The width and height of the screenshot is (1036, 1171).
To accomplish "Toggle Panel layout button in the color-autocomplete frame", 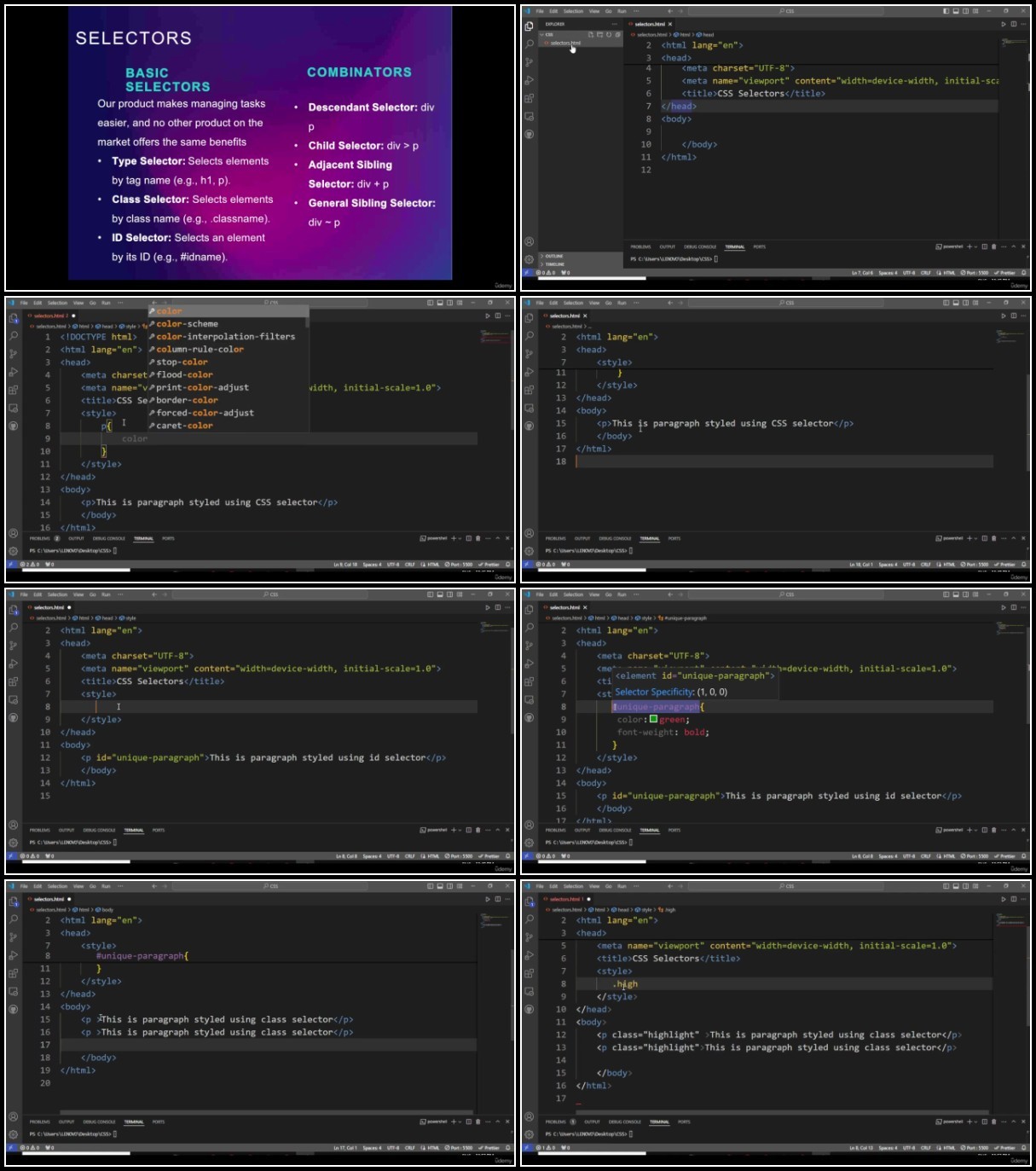I will pyautogui.click(x=439, y=303).
